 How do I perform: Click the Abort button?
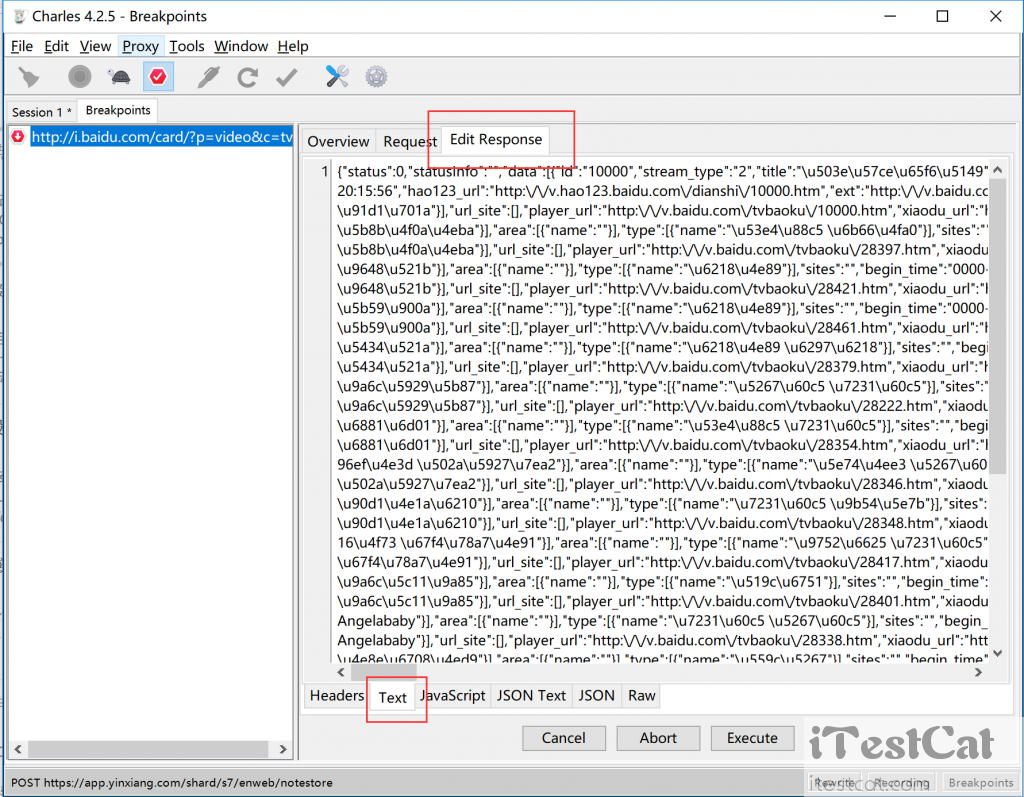point(658,738)
